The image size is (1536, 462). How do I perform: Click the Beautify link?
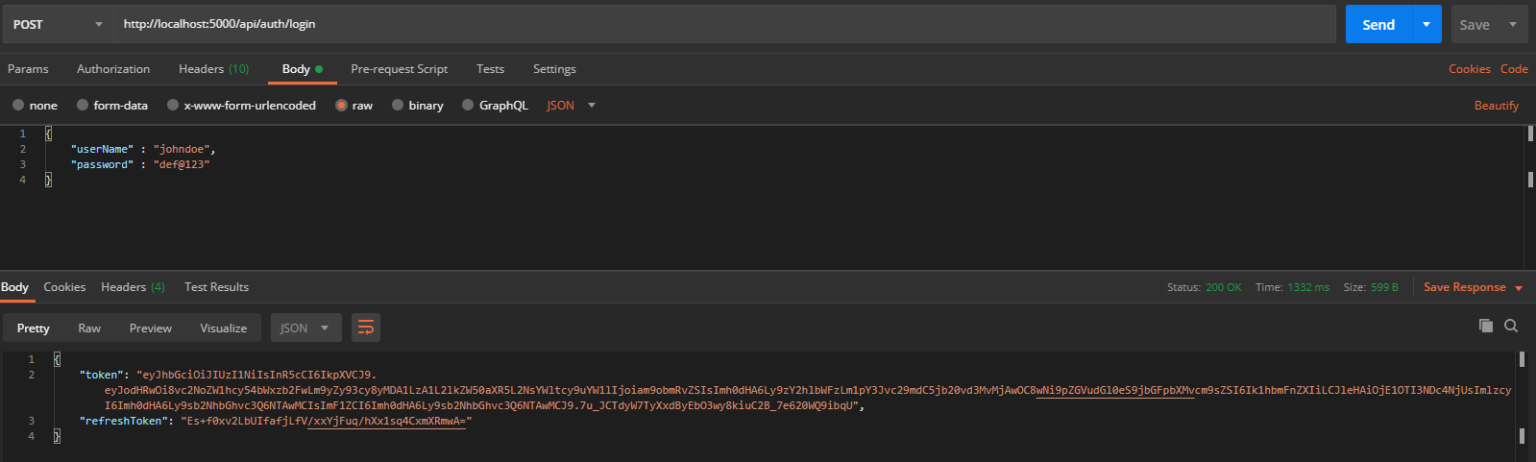tap(1496, 105)
